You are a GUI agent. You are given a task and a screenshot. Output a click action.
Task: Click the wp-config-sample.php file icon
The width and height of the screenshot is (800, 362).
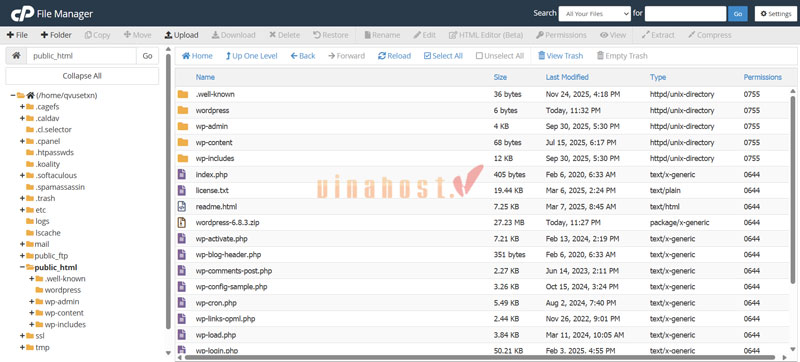click(182, 287)
